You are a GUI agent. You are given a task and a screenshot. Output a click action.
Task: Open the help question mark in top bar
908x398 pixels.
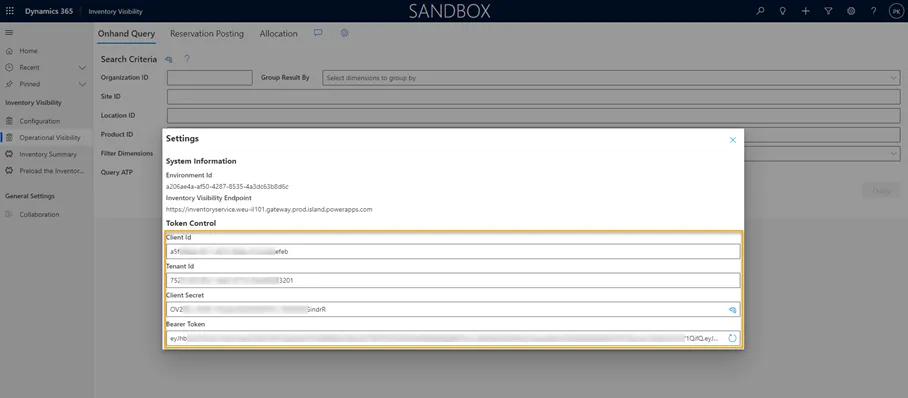(x=874, y=11)
